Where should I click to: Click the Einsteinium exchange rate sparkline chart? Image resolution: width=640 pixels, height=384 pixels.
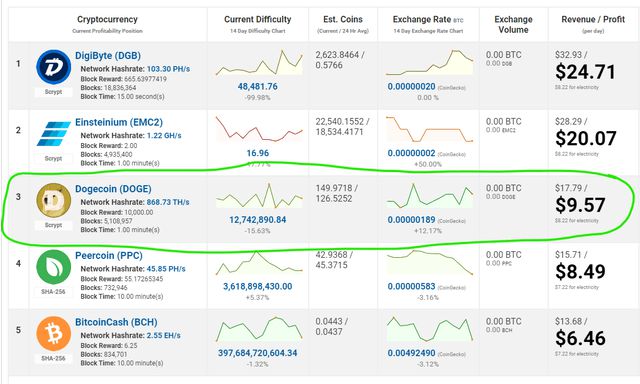[x=430, y=129]
